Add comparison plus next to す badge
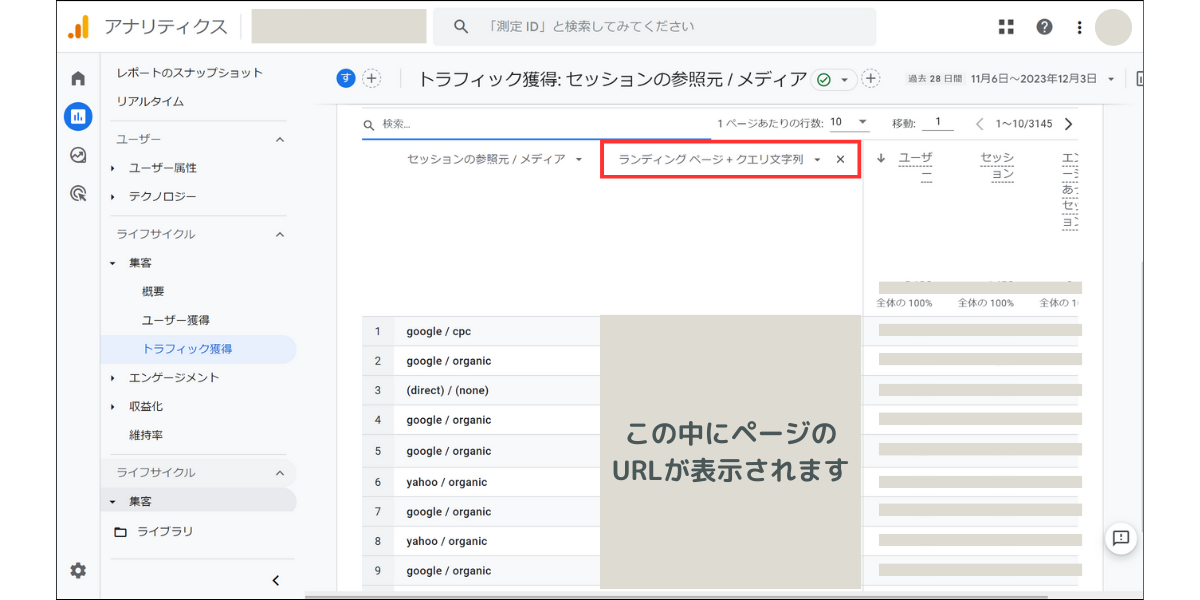This screenshot has height=600, width=1200. click(371, 78)
